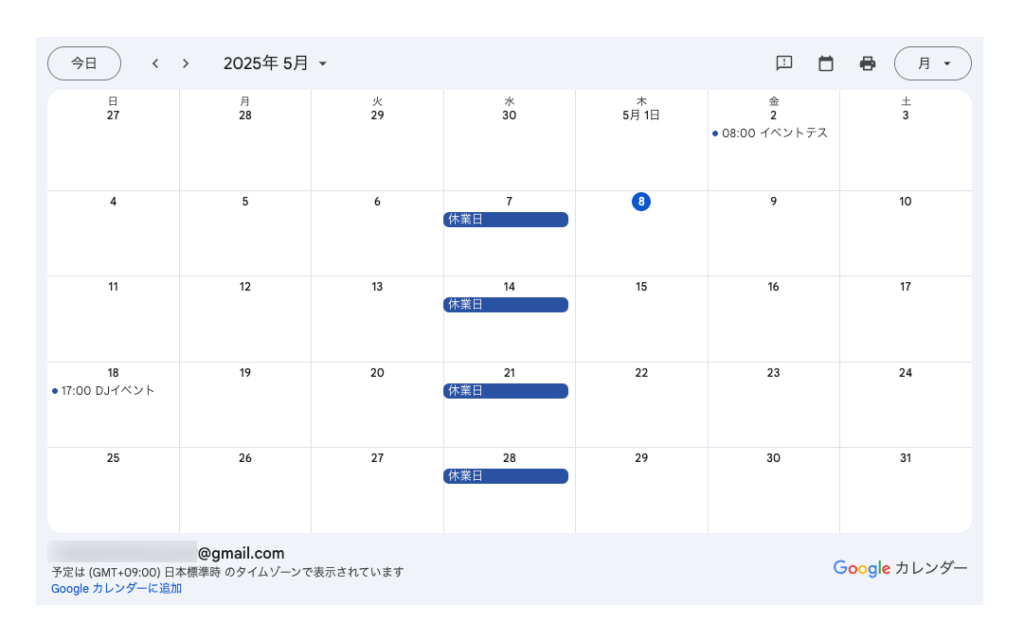
Task: Click the 5月 1日 date label
Action: tap(641, 115)
